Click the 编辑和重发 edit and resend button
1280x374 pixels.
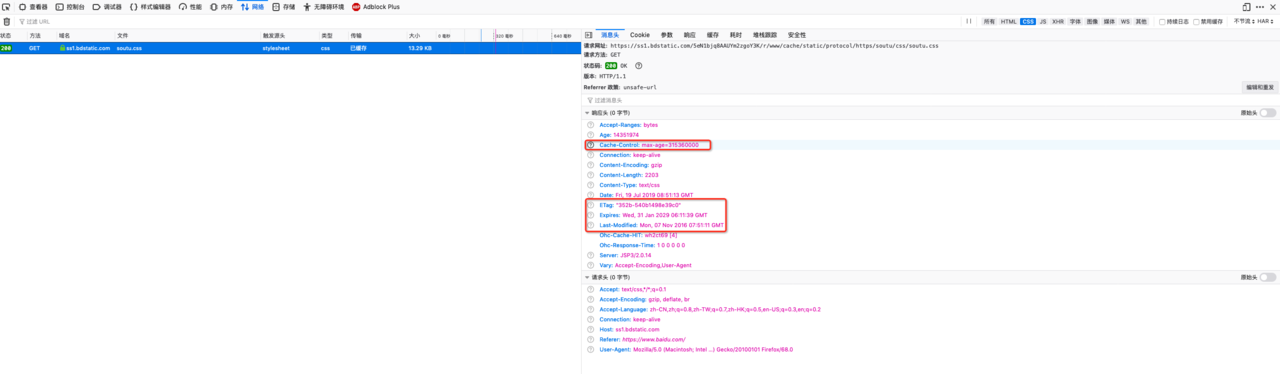point(1259,87)
